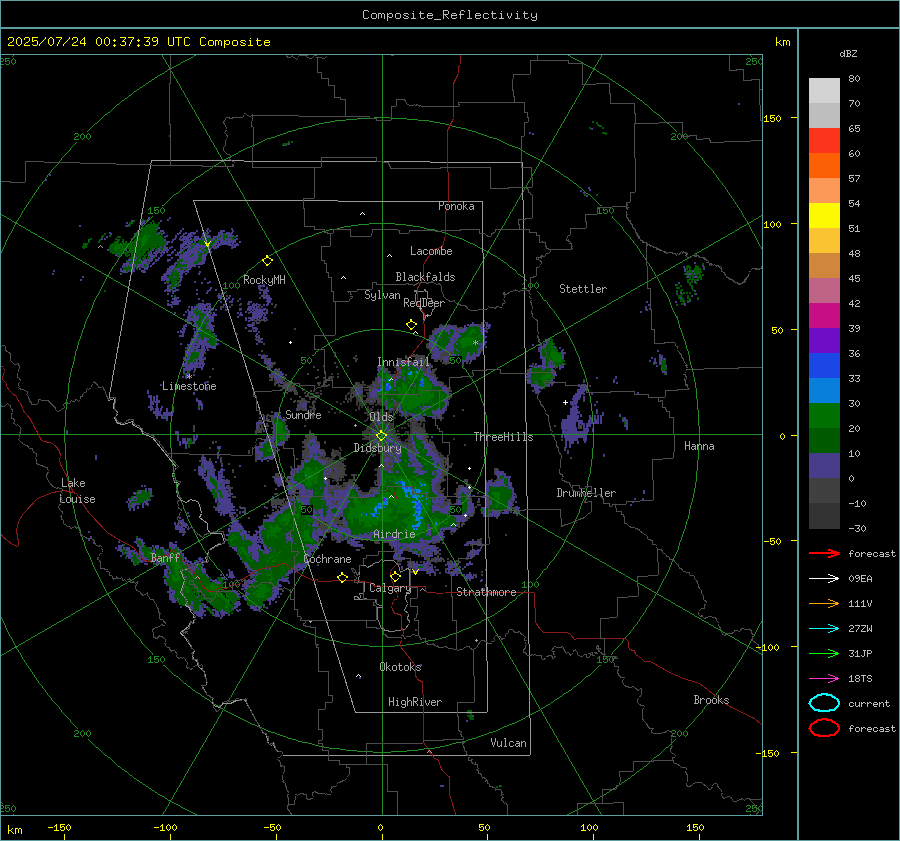
Task: Click the Banff city label
Action: click(x=165, y=557)
